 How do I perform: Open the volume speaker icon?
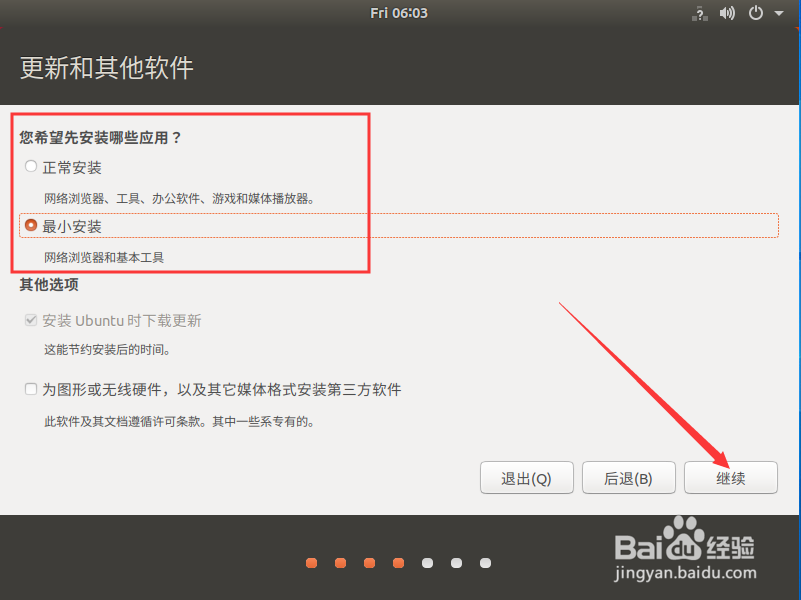click(727, 13)
